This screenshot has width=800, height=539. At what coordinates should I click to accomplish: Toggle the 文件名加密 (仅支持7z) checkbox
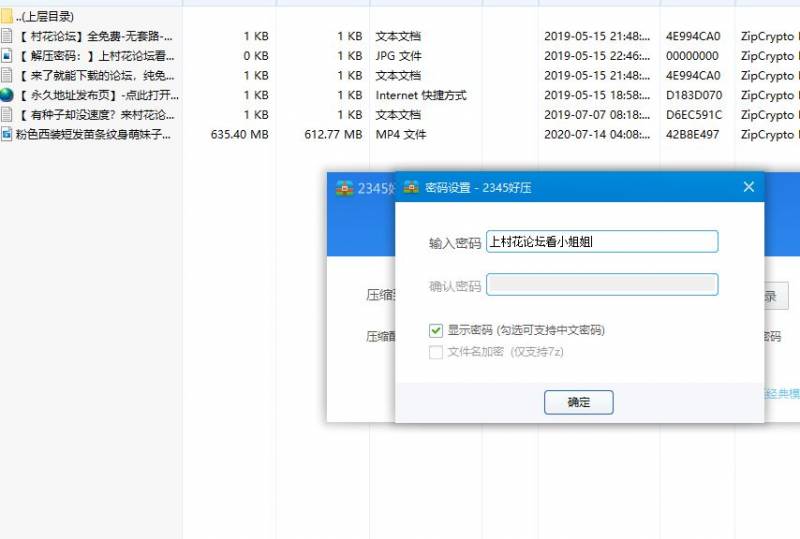[436, 352]
